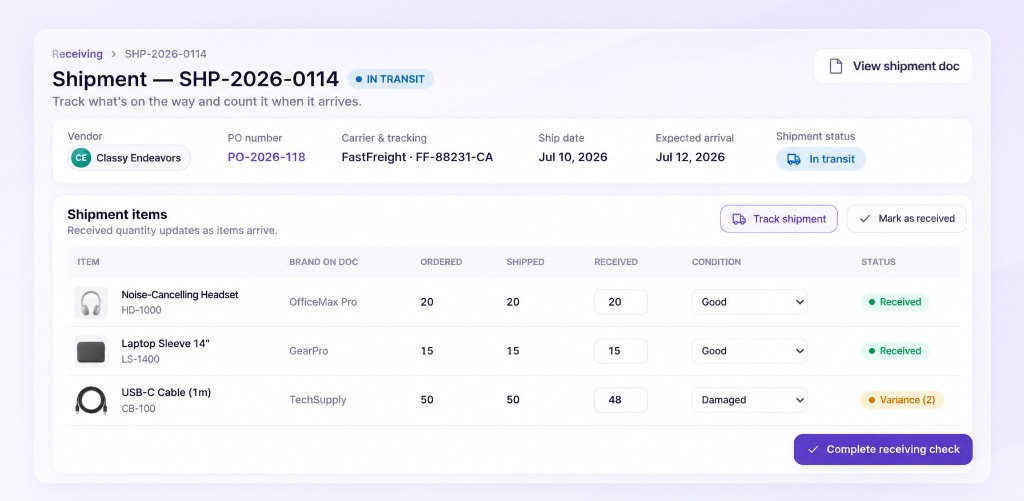Viewport: 1024px width, 501px height.
Task: Click the Variance (2) status badge
Action: (x=902, y=400)
